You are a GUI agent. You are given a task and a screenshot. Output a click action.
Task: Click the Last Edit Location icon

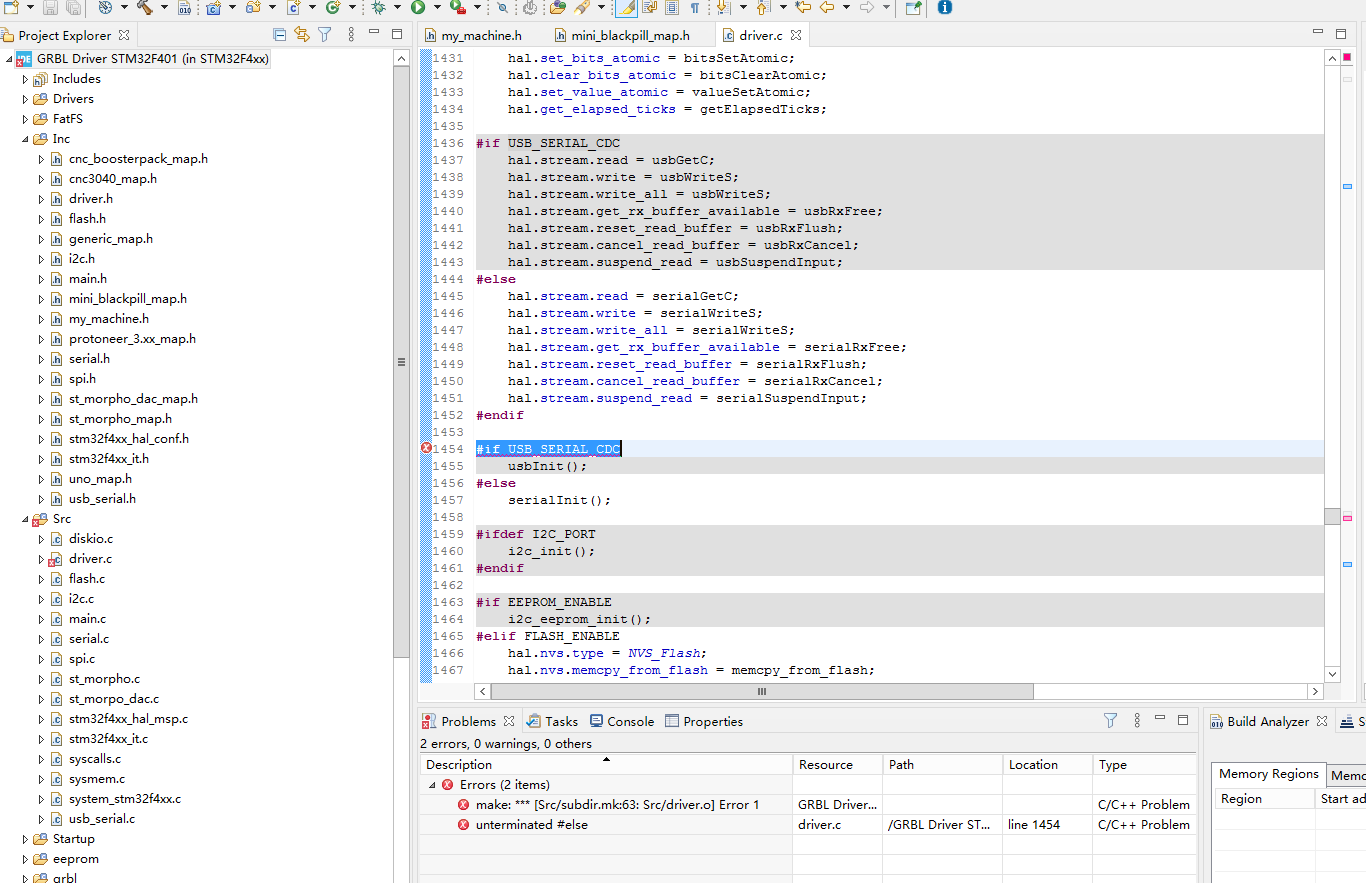803,8
